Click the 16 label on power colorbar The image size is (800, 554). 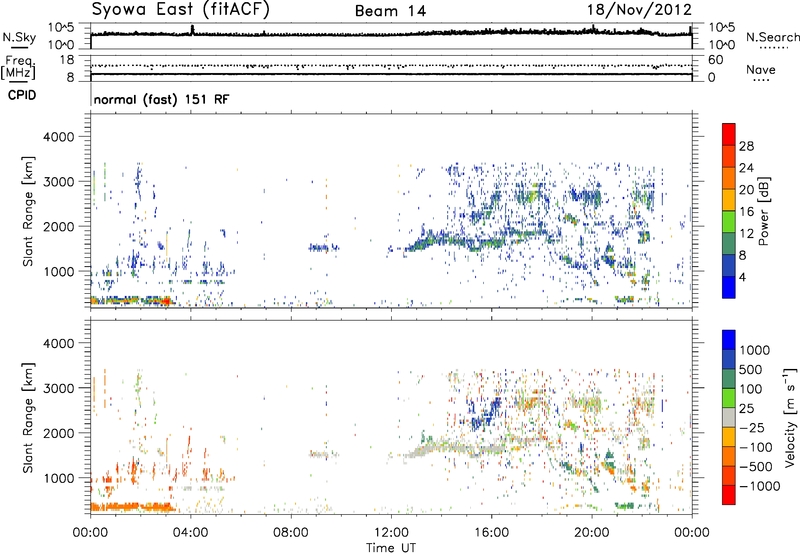[746, 212]
